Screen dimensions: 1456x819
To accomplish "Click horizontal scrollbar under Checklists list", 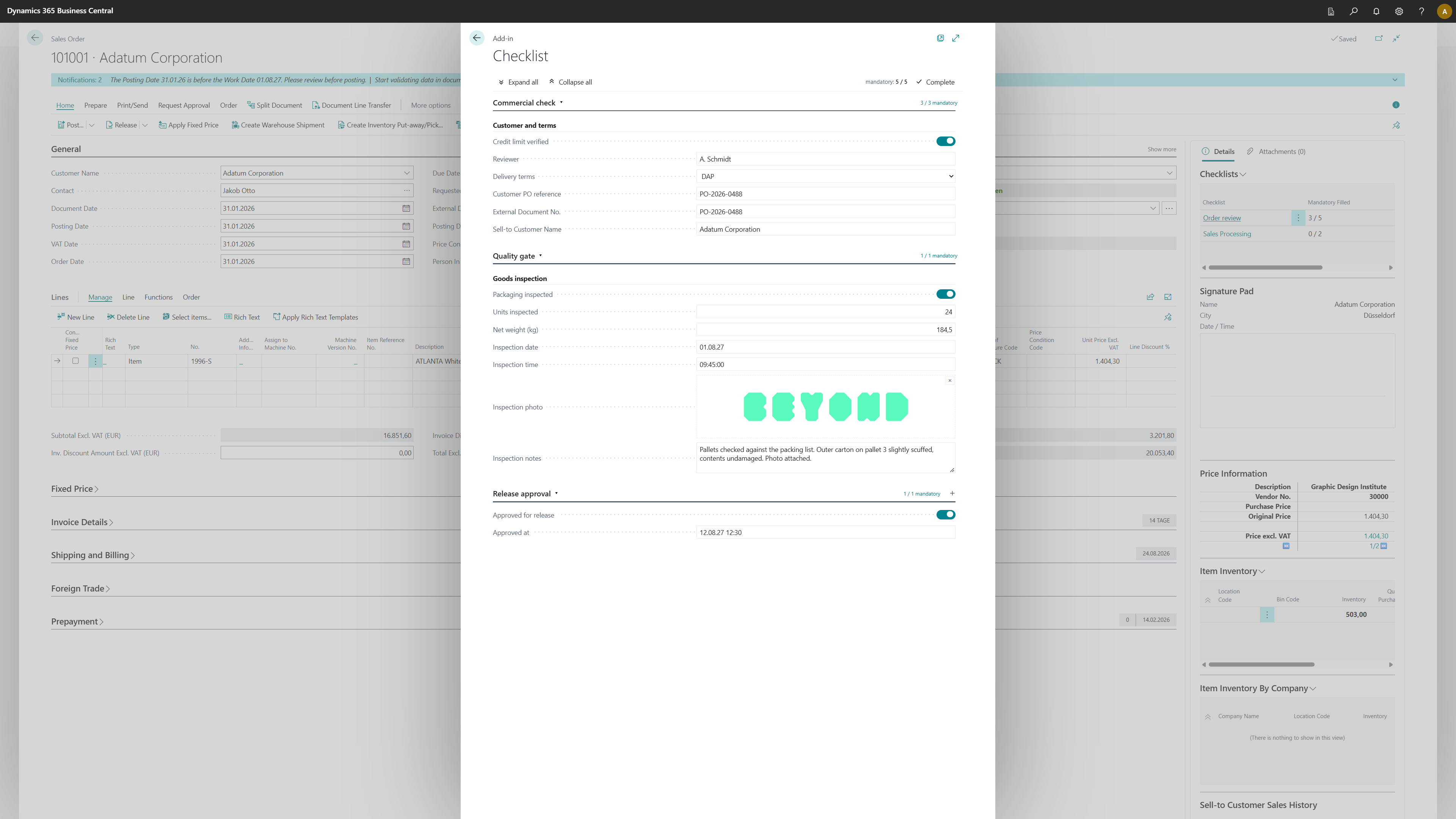I will click(1265, 267).
